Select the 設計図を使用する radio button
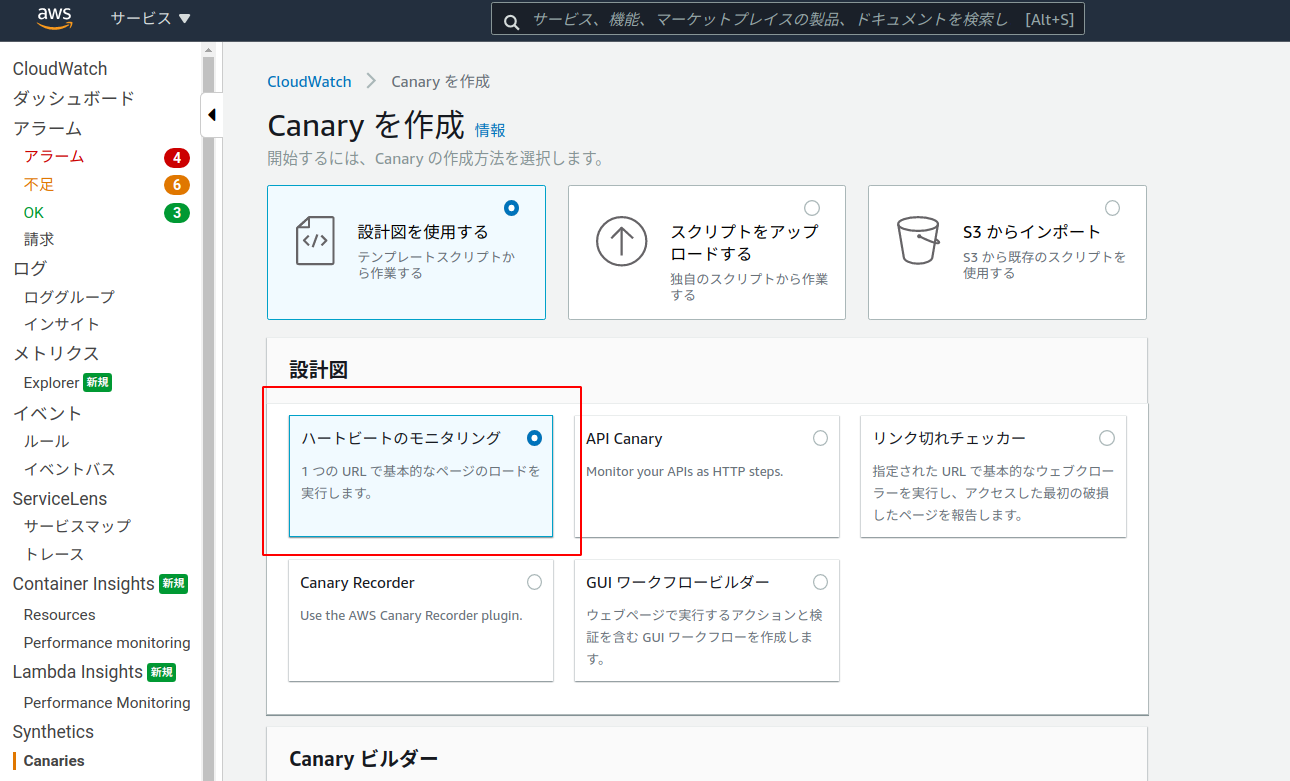 click(x=512, y=208)
